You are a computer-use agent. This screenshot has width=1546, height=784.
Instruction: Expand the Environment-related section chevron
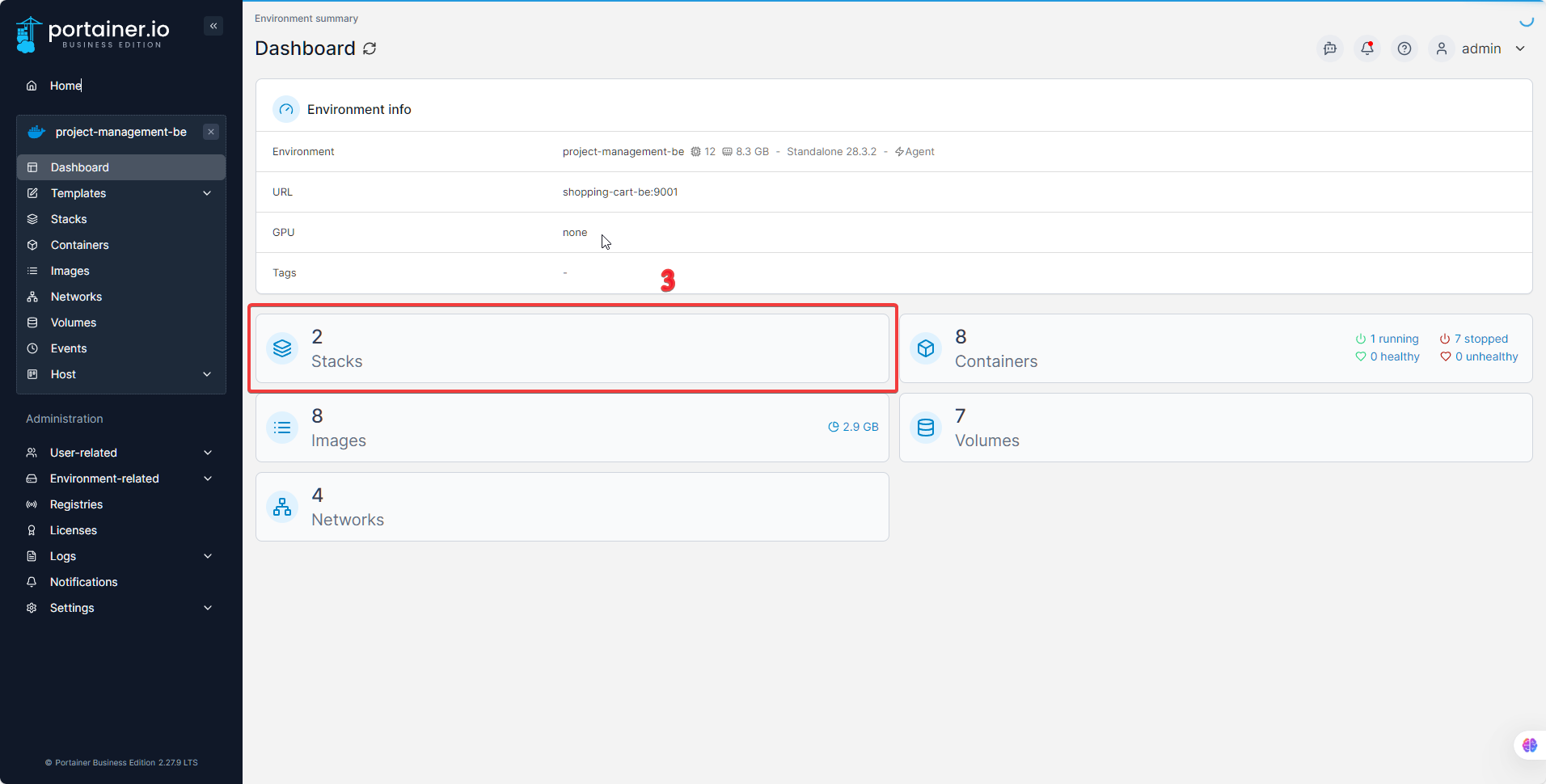208,478
